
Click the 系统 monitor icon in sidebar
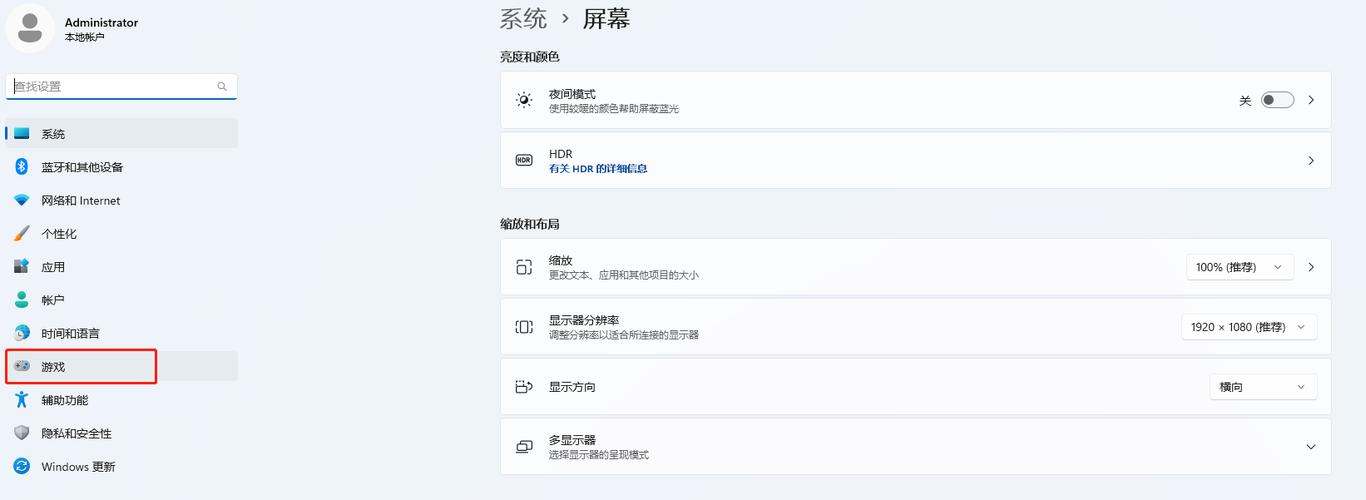point(22,134)
